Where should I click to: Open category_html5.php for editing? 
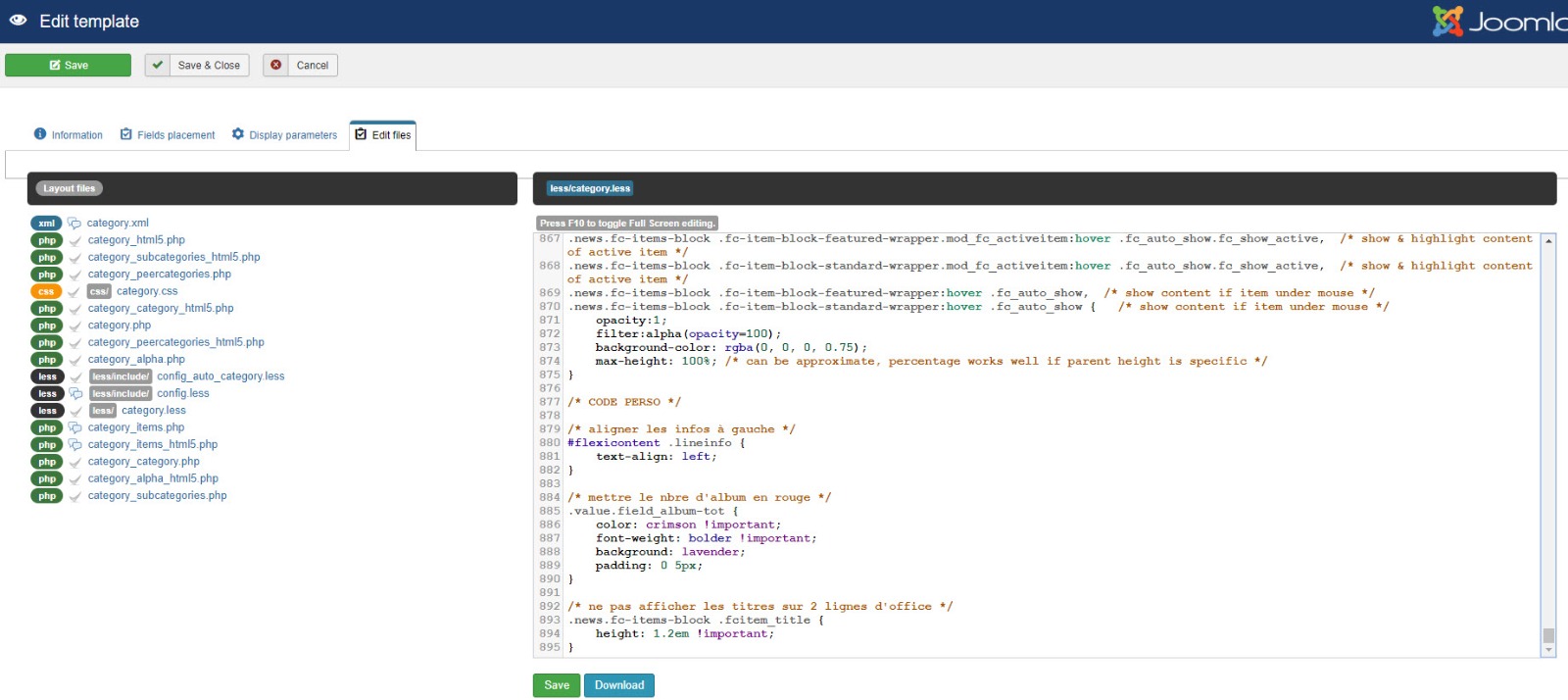(136, 240)
